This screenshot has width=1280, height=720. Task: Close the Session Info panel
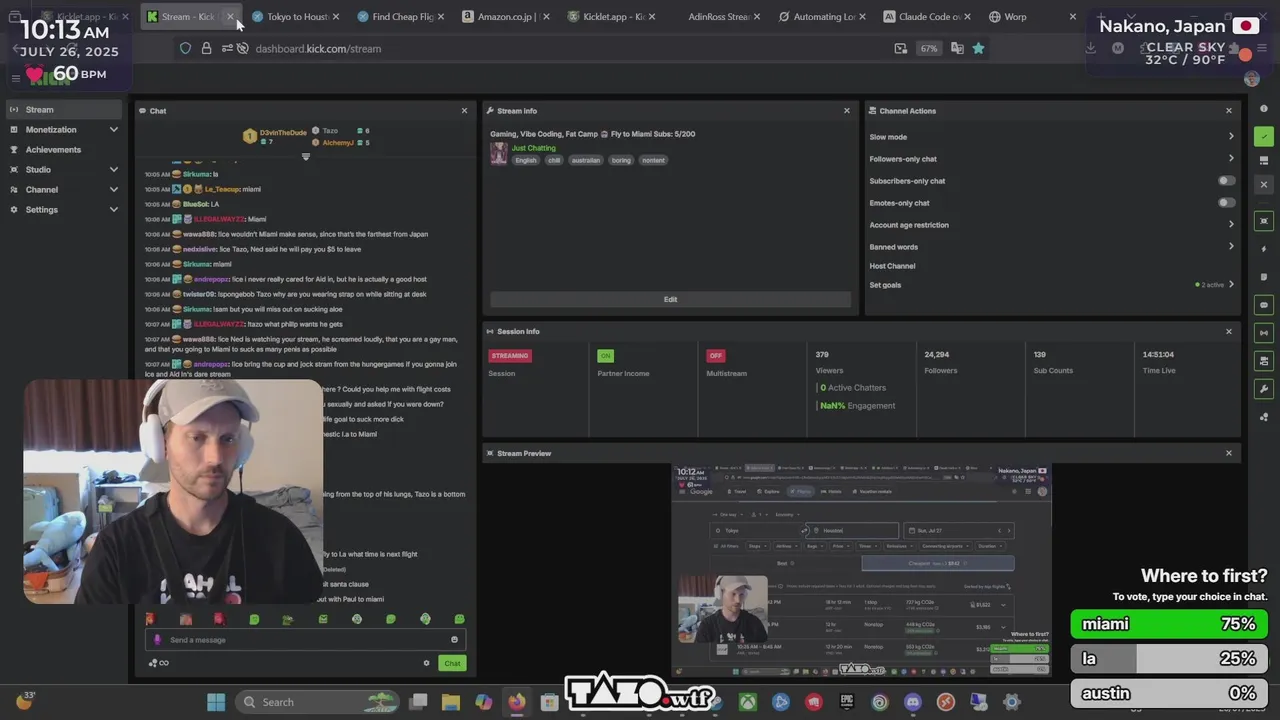[x=1229, y=331]
